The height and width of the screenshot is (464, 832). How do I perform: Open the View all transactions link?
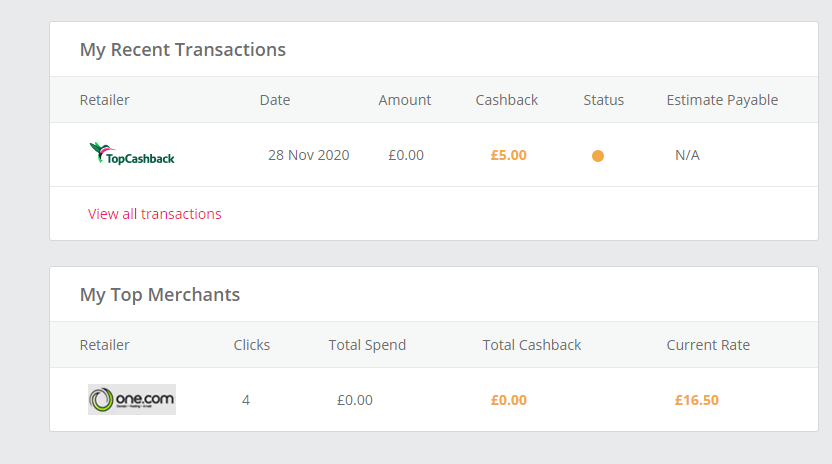click(x=155, y=214)
